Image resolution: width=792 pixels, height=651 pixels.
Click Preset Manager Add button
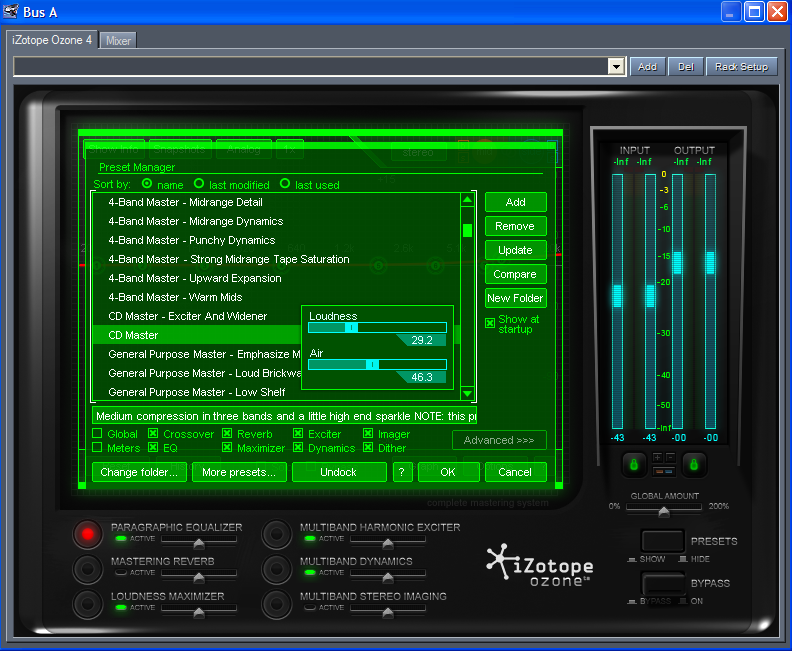[516, 202]
